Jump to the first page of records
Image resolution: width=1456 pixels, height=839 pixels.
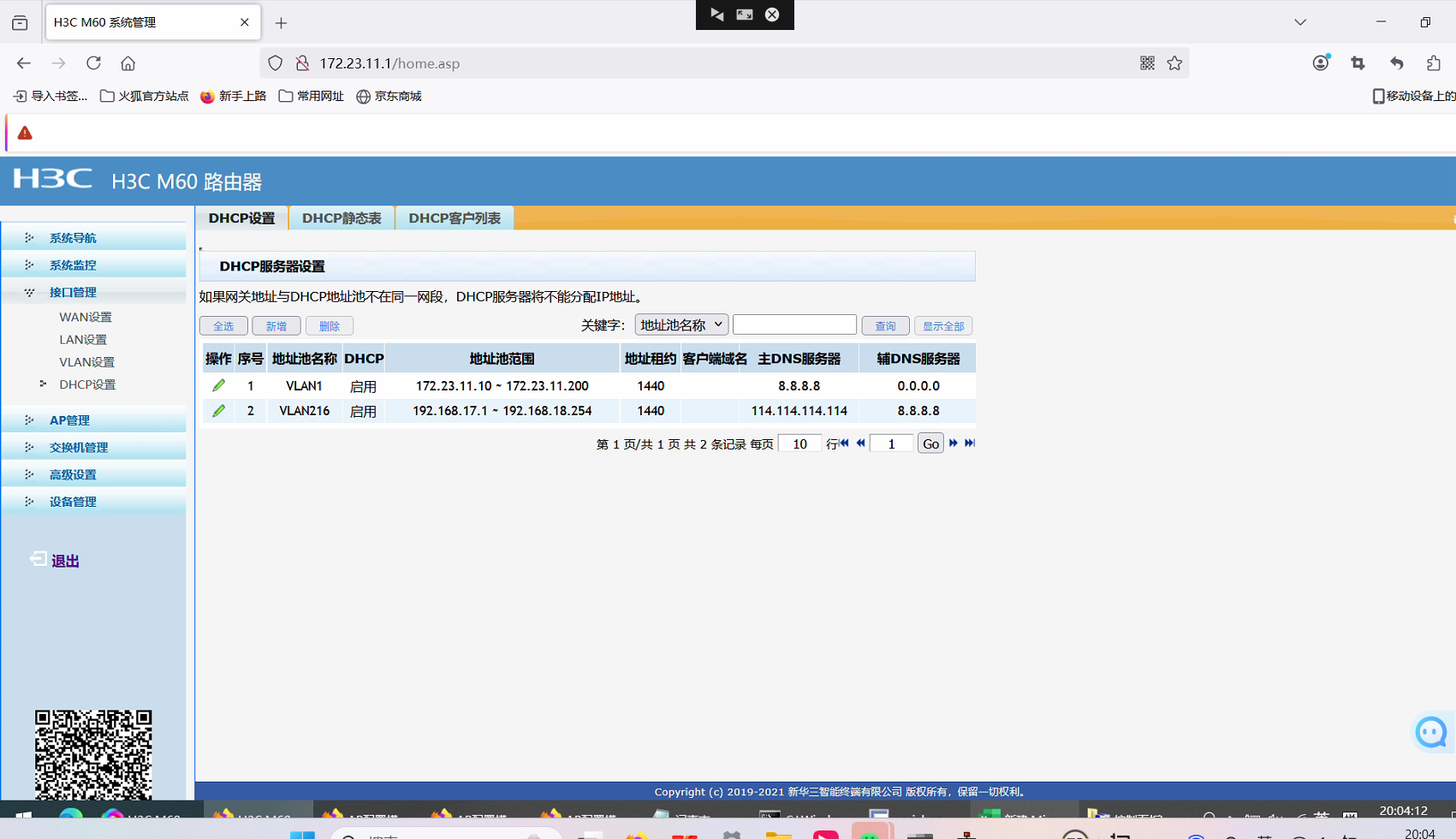click(845, 443)
